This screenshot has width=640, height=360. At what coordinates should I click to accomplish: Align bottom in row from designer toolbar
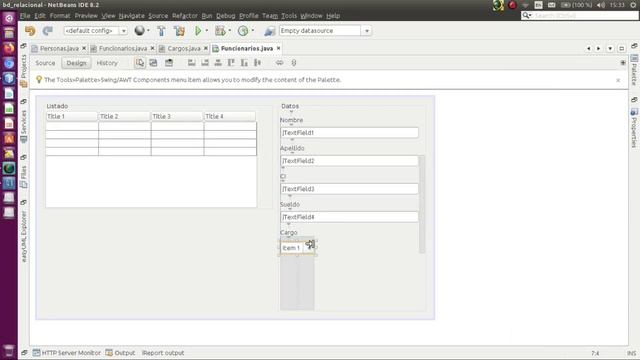click(244, 63)
